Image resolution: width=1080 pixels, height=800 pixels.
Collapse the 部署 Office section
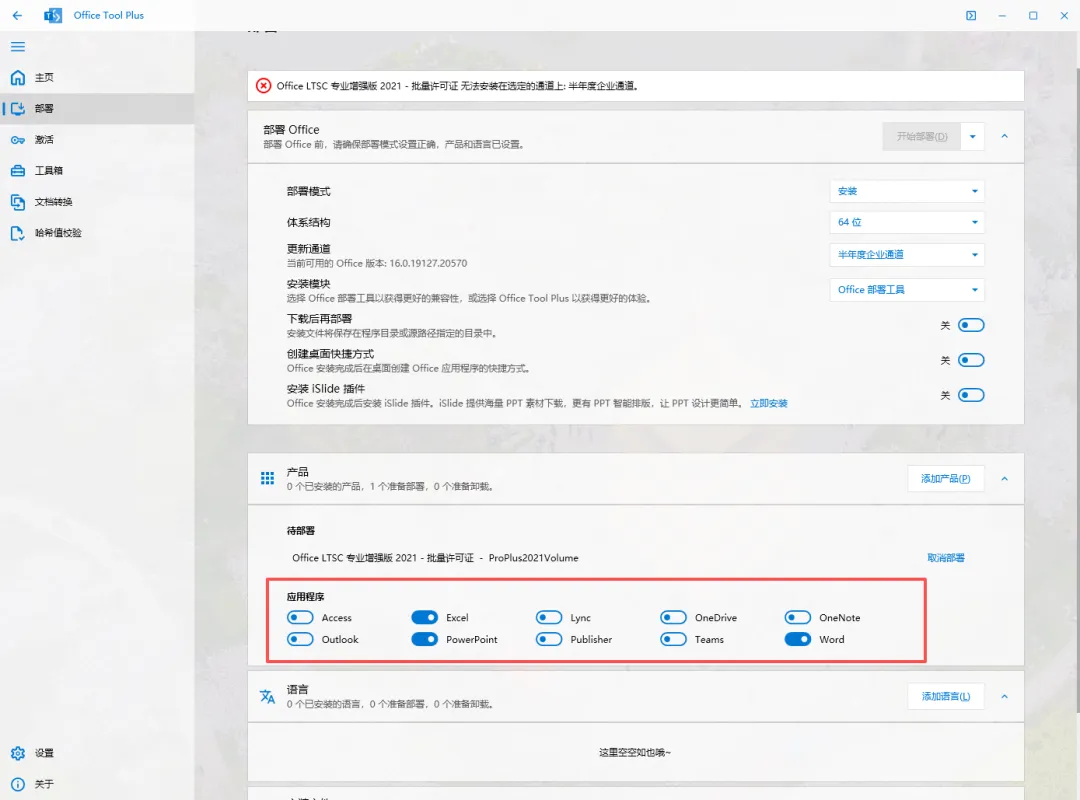tap(1005, 136)
